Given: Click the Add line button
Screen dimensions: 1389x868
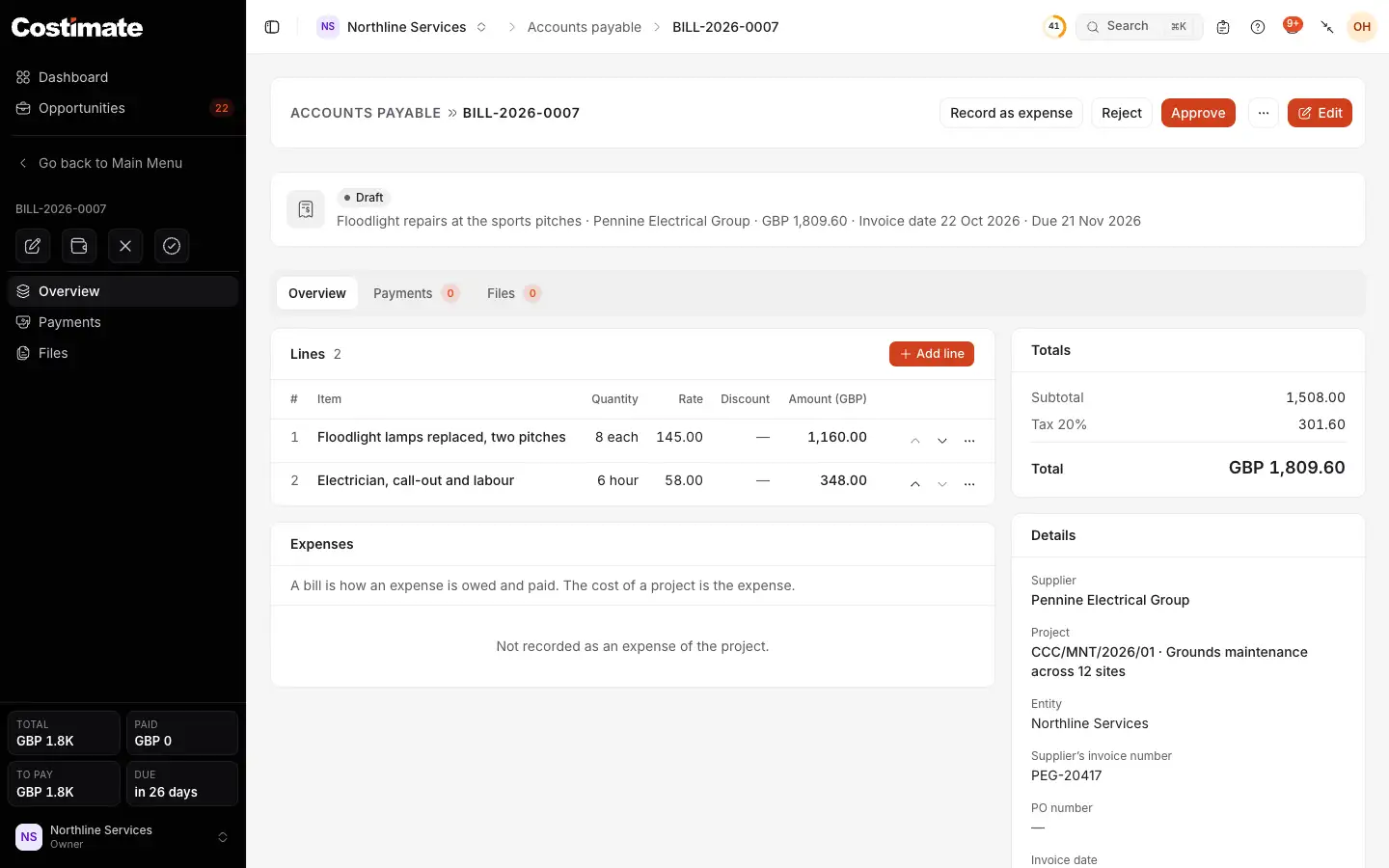Looking at the screenshot, I should pos(932,354).
